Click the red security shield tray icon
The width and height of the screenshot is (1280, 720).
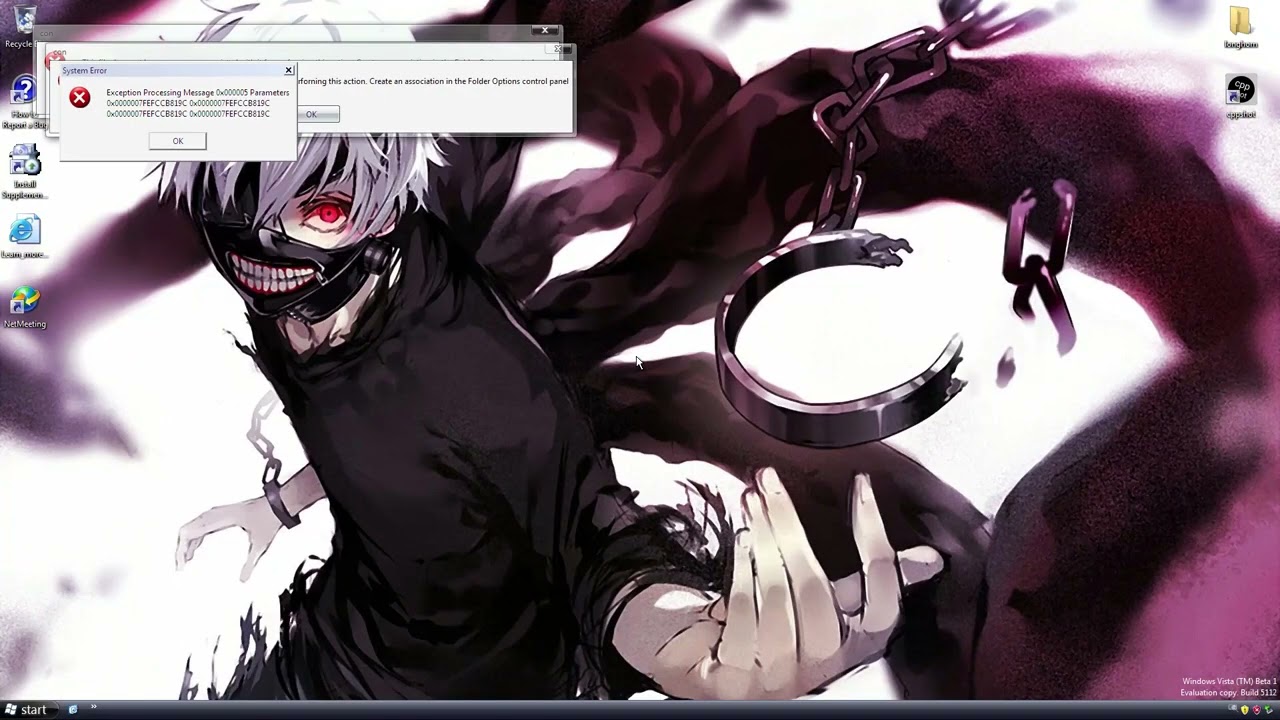(x=1257, y=710)
